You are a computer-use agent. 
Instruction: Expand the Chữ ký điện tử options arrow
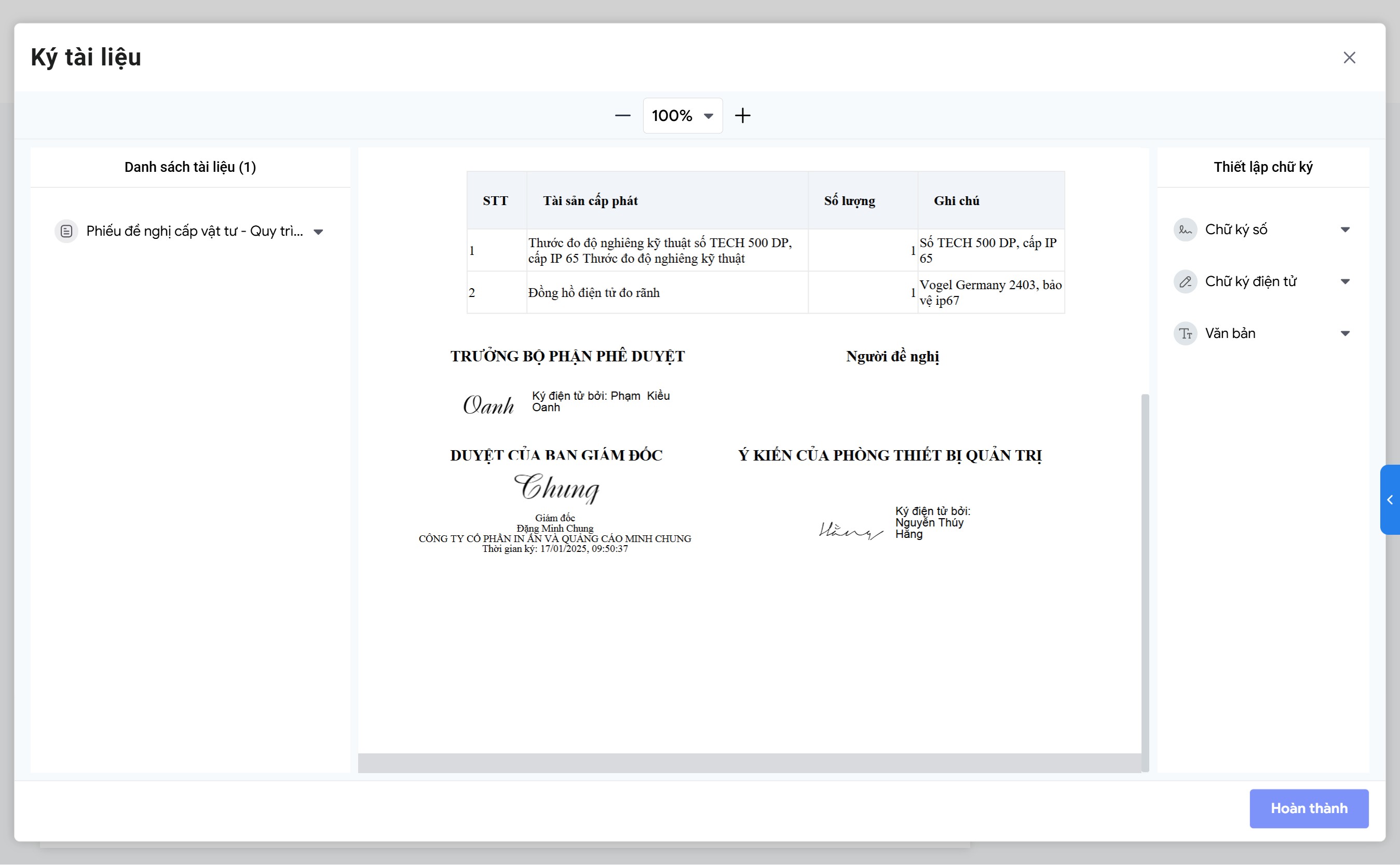[1345, 281]
